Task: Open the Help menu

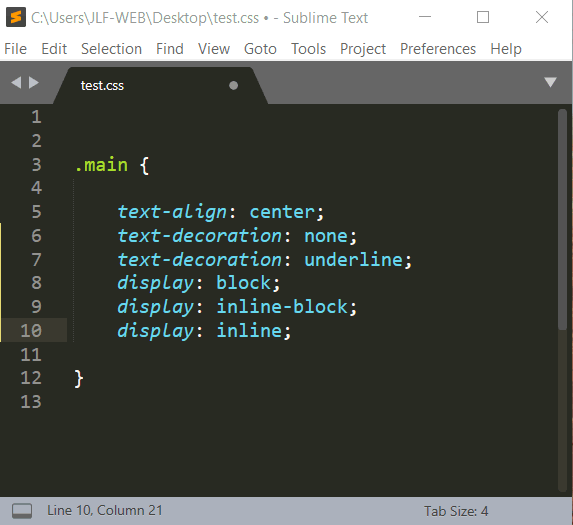Action: (506, 49)
